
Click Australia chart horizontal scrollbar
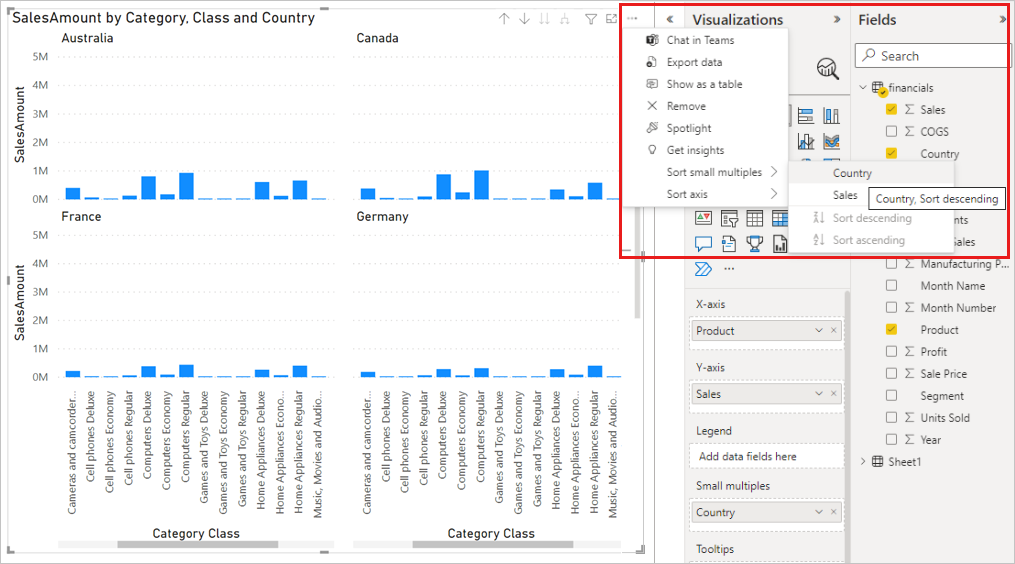tap(197, 545)
